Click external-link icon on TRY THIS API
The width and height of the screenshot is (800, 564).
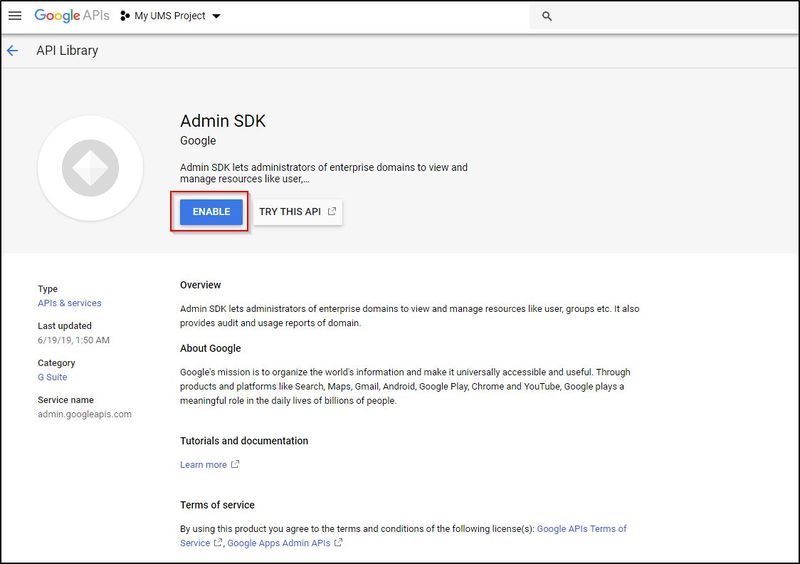pos(332,212)
